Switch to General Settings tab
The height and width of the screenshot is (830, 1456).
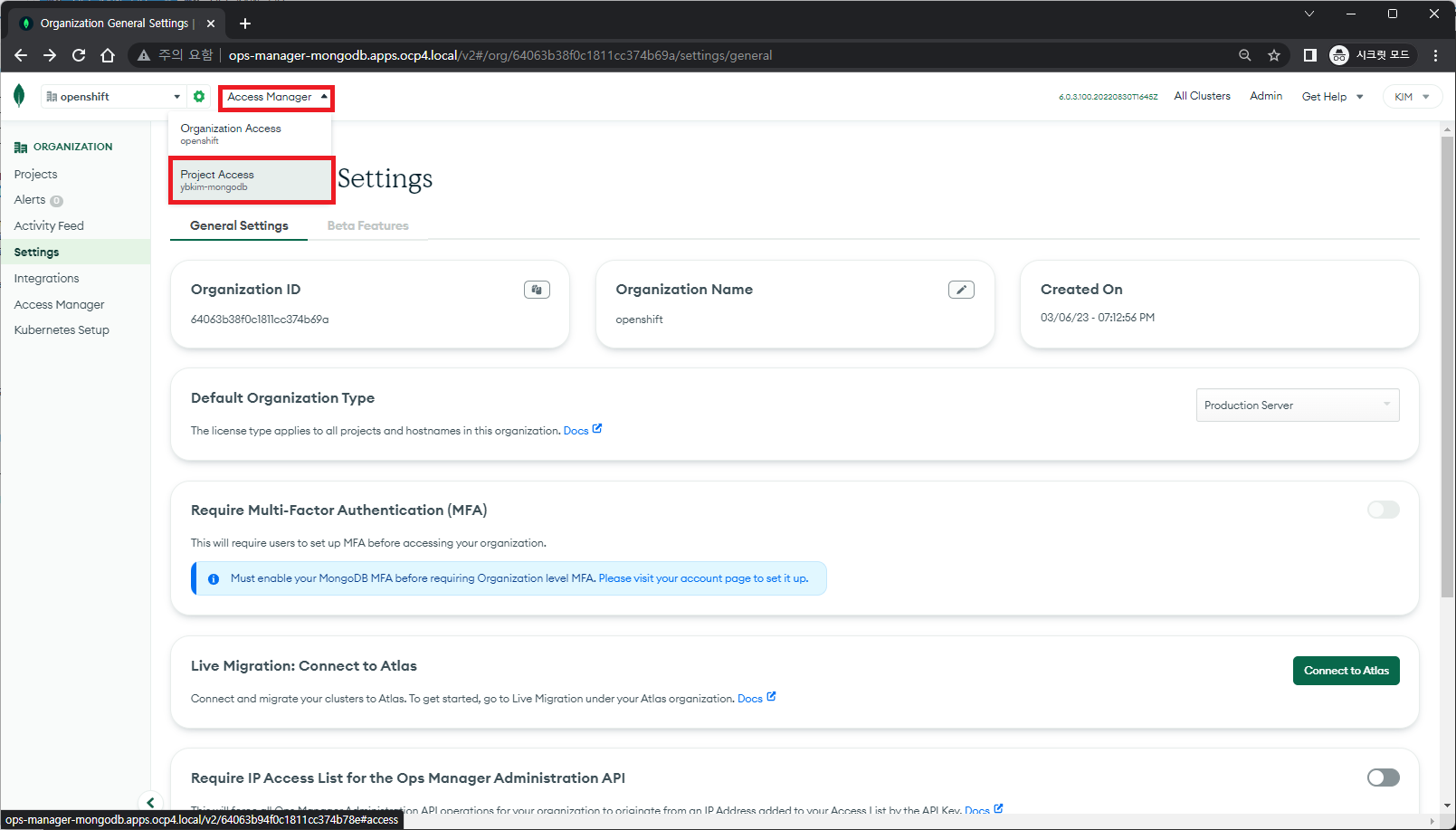[x=239, y=225]
